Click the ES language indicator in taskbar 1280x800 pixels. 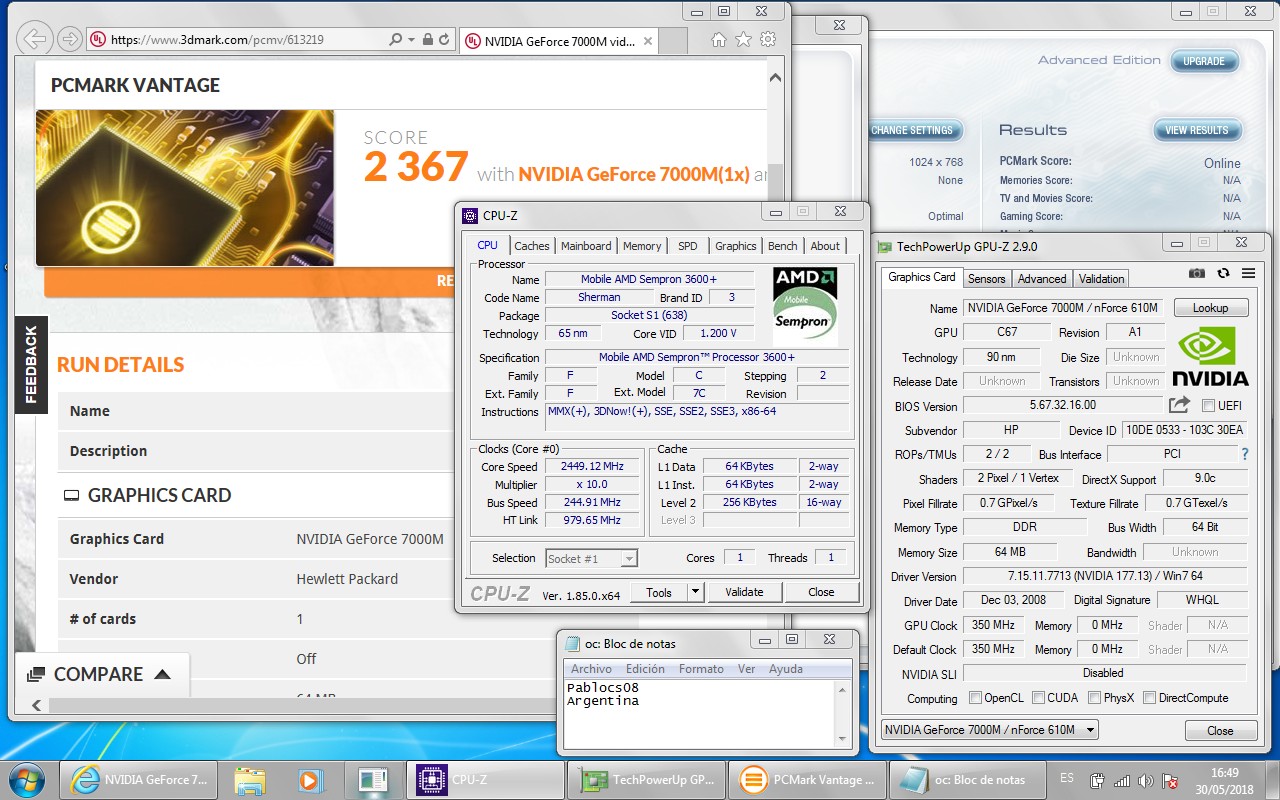point(1067,778)
